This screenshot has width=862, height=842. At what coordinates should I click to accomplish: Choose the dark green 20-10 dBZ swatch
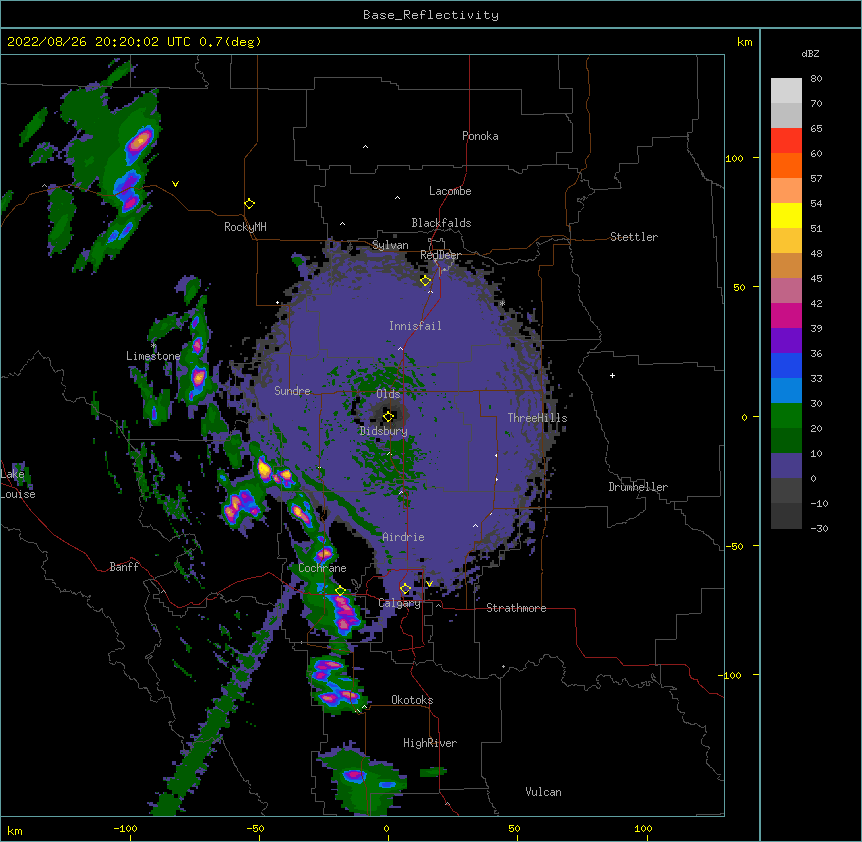click(786, 441)
